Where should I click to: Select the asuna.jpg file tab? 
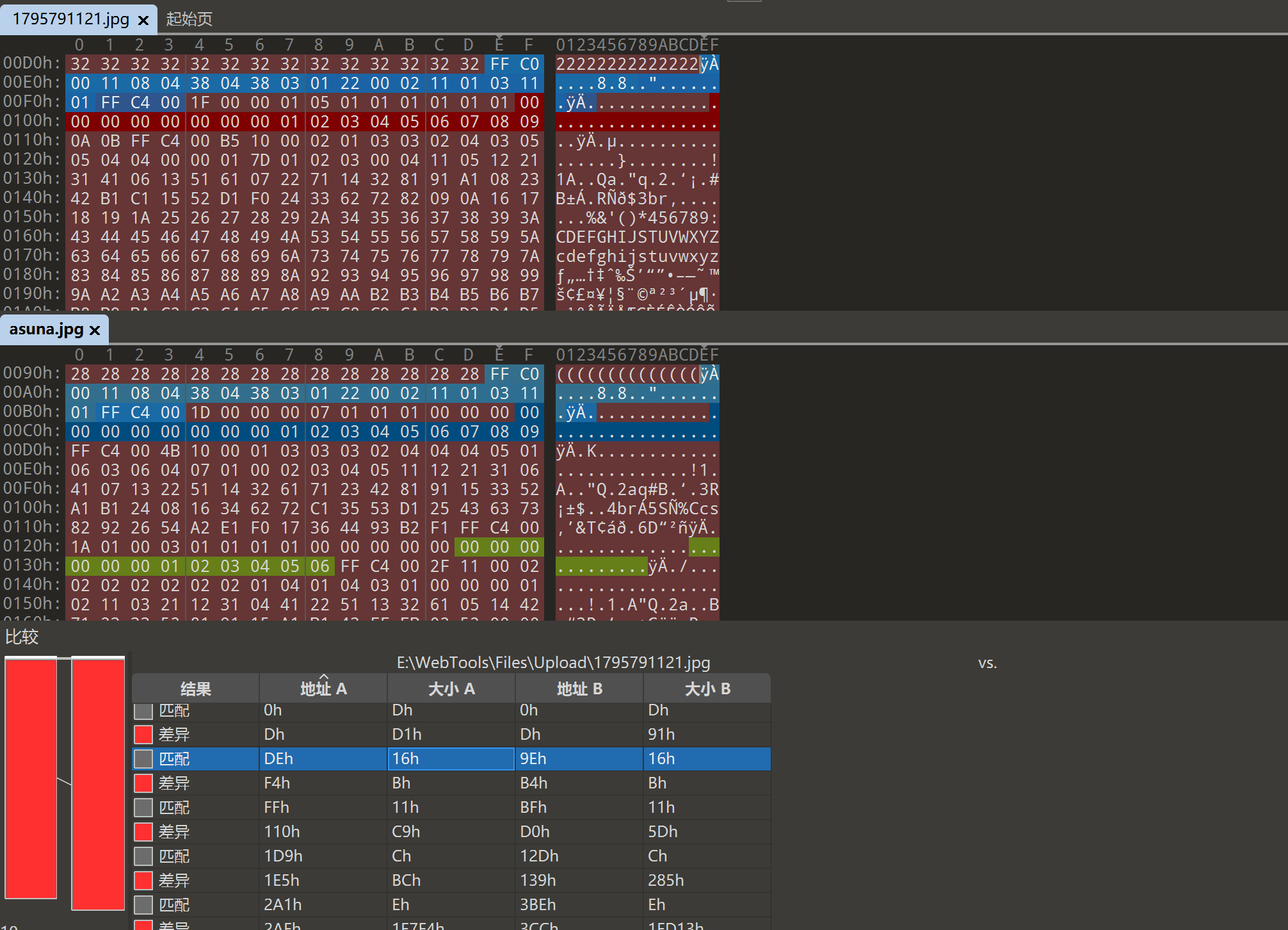pyautogui.click(x=54, y=330)
